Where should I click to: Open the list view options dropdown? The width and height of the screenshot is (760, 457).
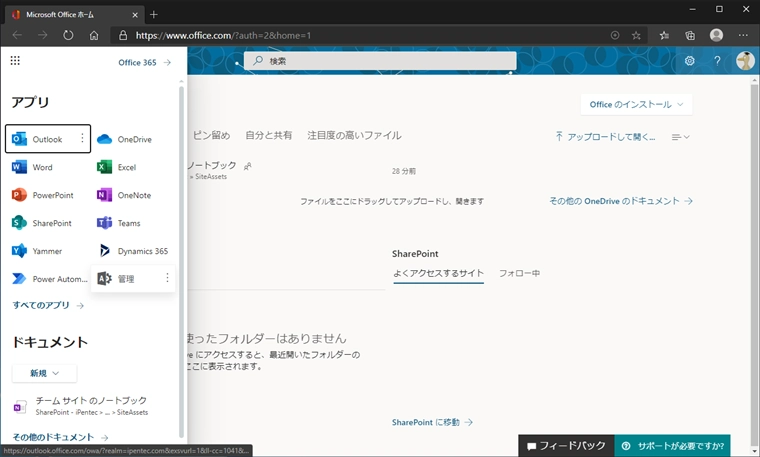coord(681,137)
